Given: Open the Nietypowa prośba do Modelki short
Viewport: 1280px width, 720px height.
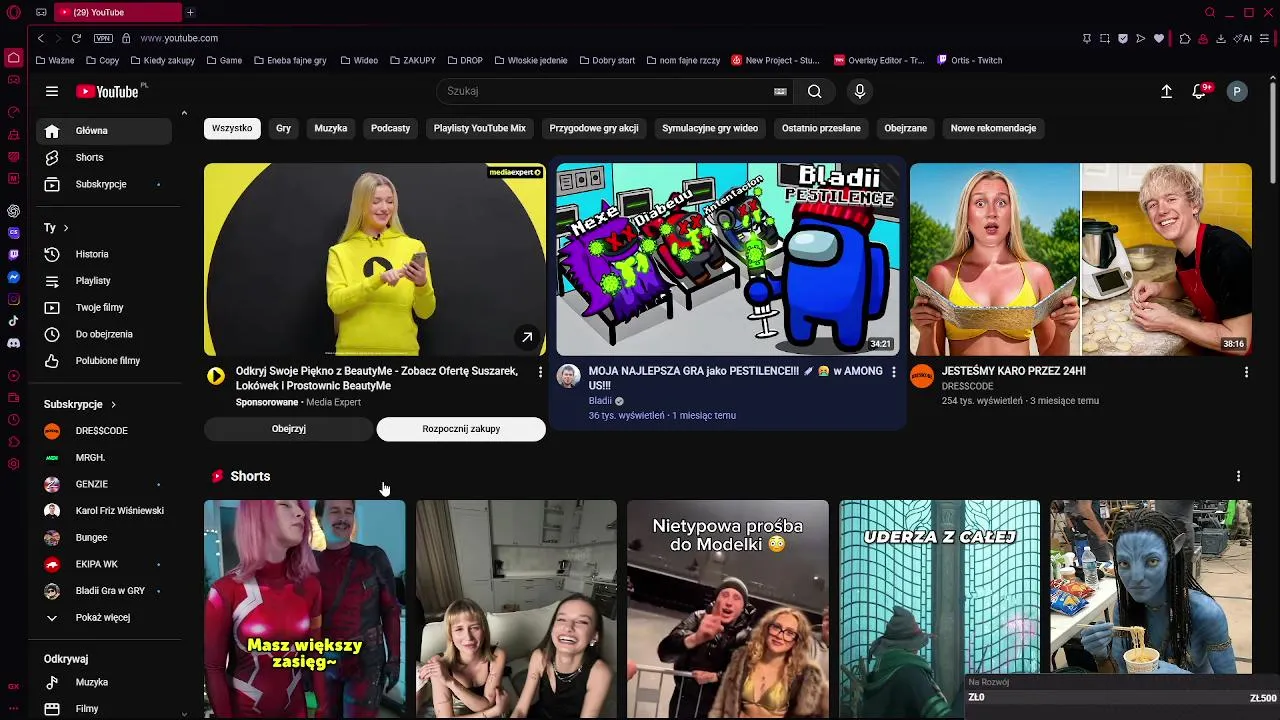Looking at the screenshot, I should pyautogui.click(x=728, y=608).
